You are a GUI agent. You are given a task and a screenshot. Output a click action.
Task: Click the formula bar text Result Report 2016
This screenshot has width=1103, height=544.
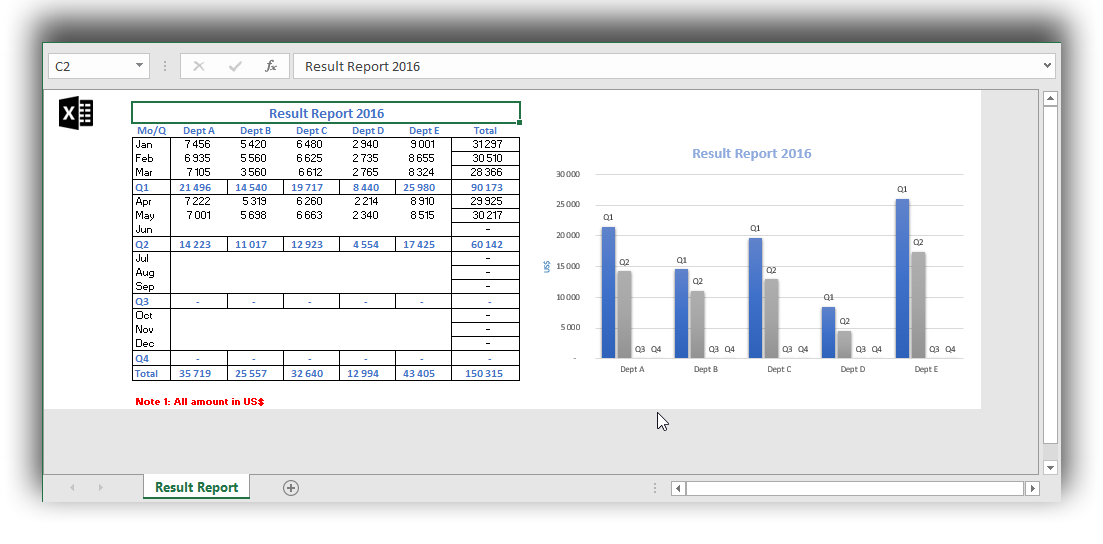[x=362, y=66]
